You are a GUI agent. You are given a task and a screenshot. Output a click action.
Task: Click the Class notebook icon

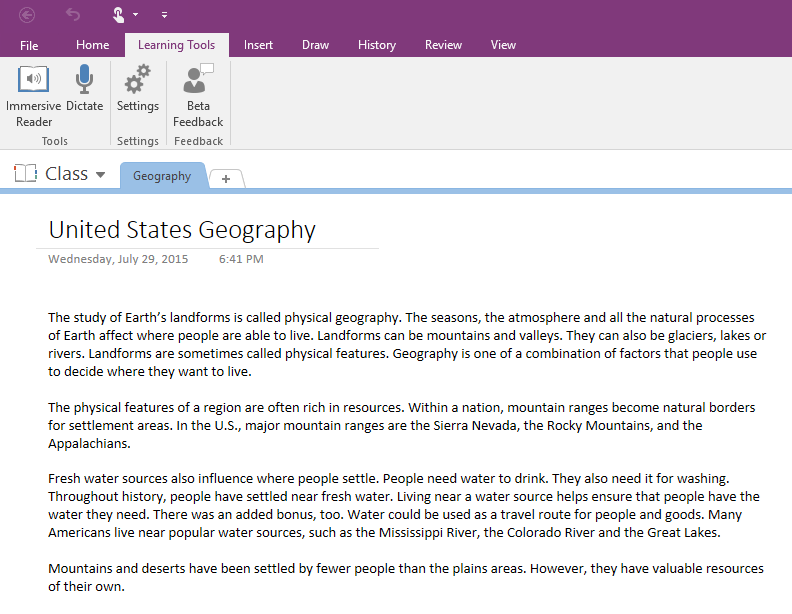[25, 173]
